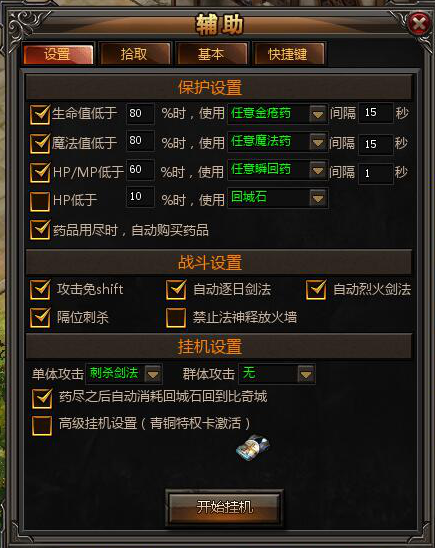
Task: Open the 快捷键 tab
Action: 289,54
